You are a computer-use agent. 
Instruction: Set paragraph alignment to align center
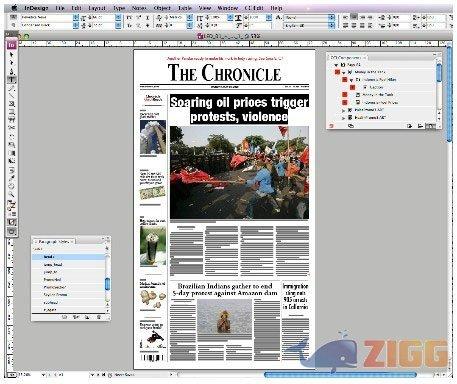(354, 17)
